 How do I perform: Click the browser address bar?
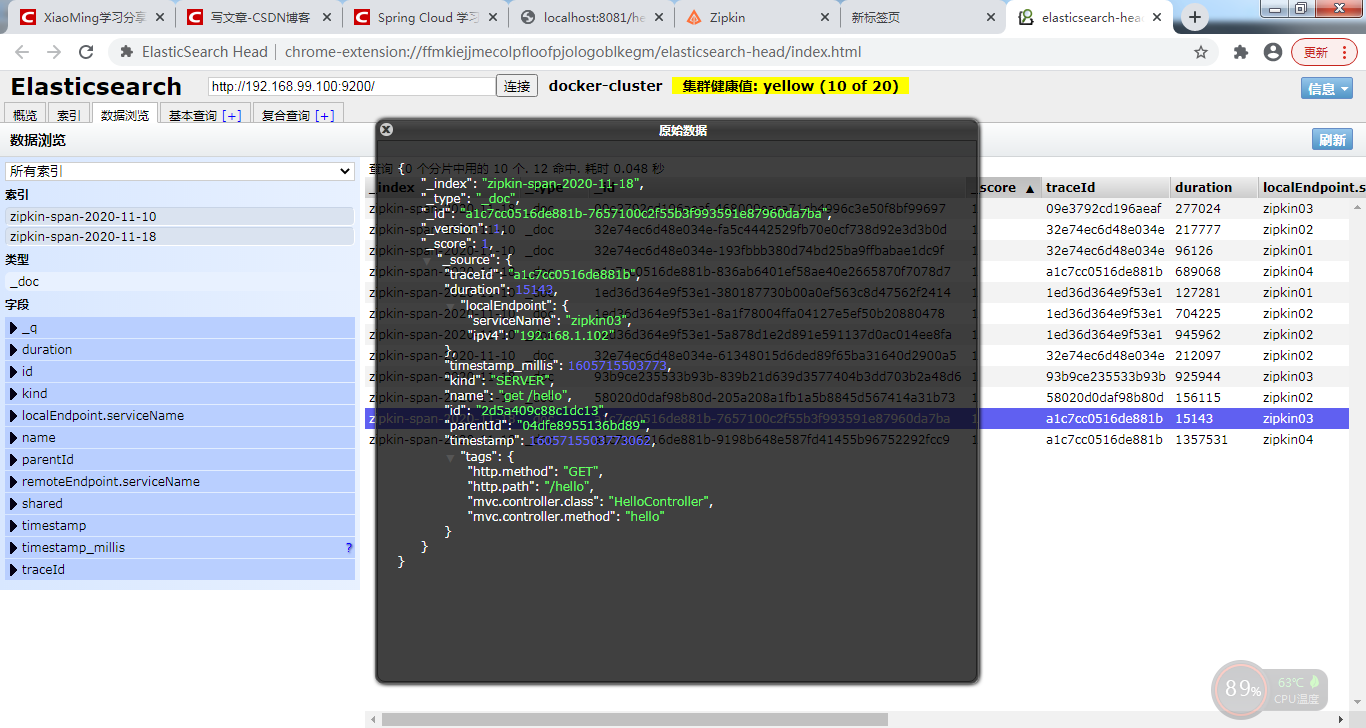(x=650, y=52)
